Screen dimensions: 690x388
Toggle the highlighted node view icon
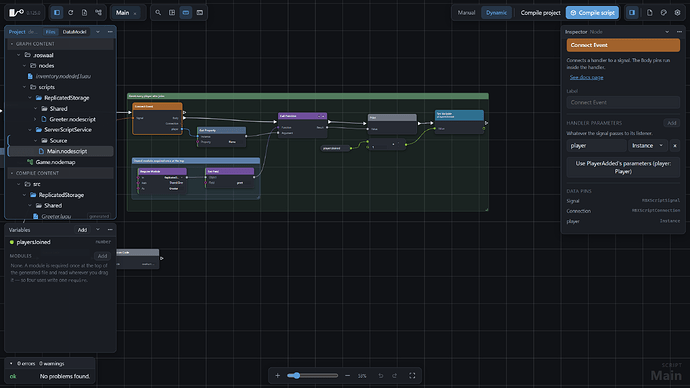coord(186,13)
